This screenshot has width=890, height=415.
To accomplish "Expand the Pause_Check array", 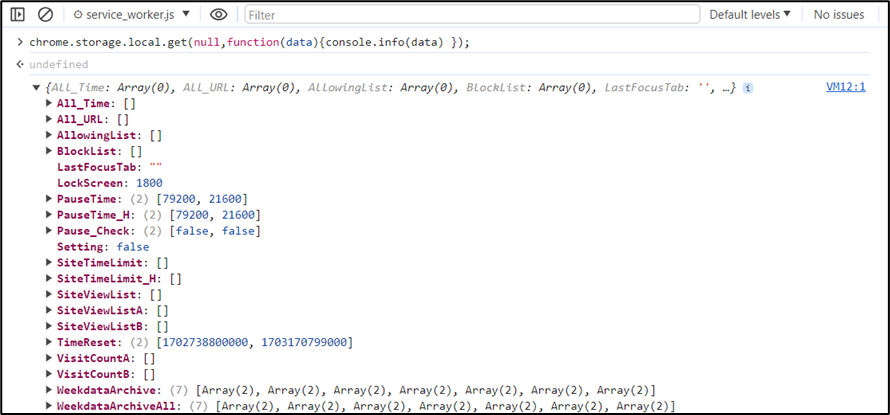I will [49, 230].
